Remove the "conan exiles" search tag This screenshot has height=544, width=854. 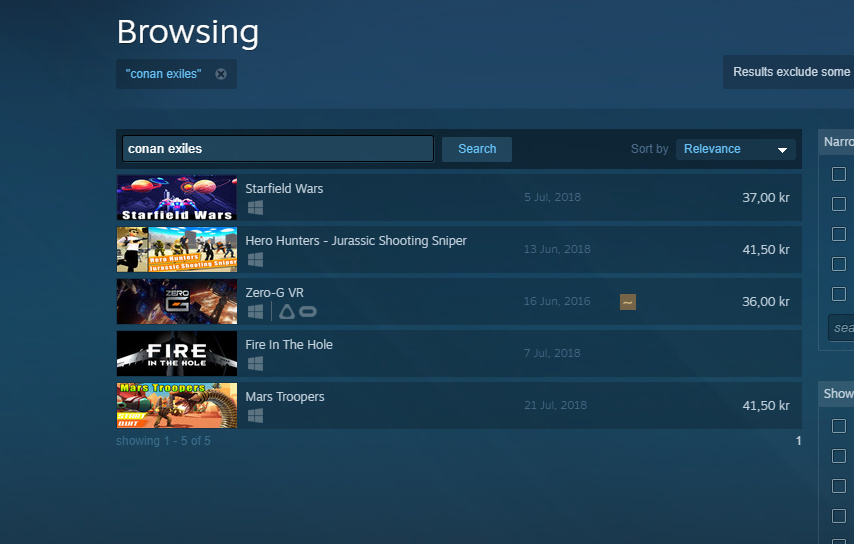[x=221, y=74]
